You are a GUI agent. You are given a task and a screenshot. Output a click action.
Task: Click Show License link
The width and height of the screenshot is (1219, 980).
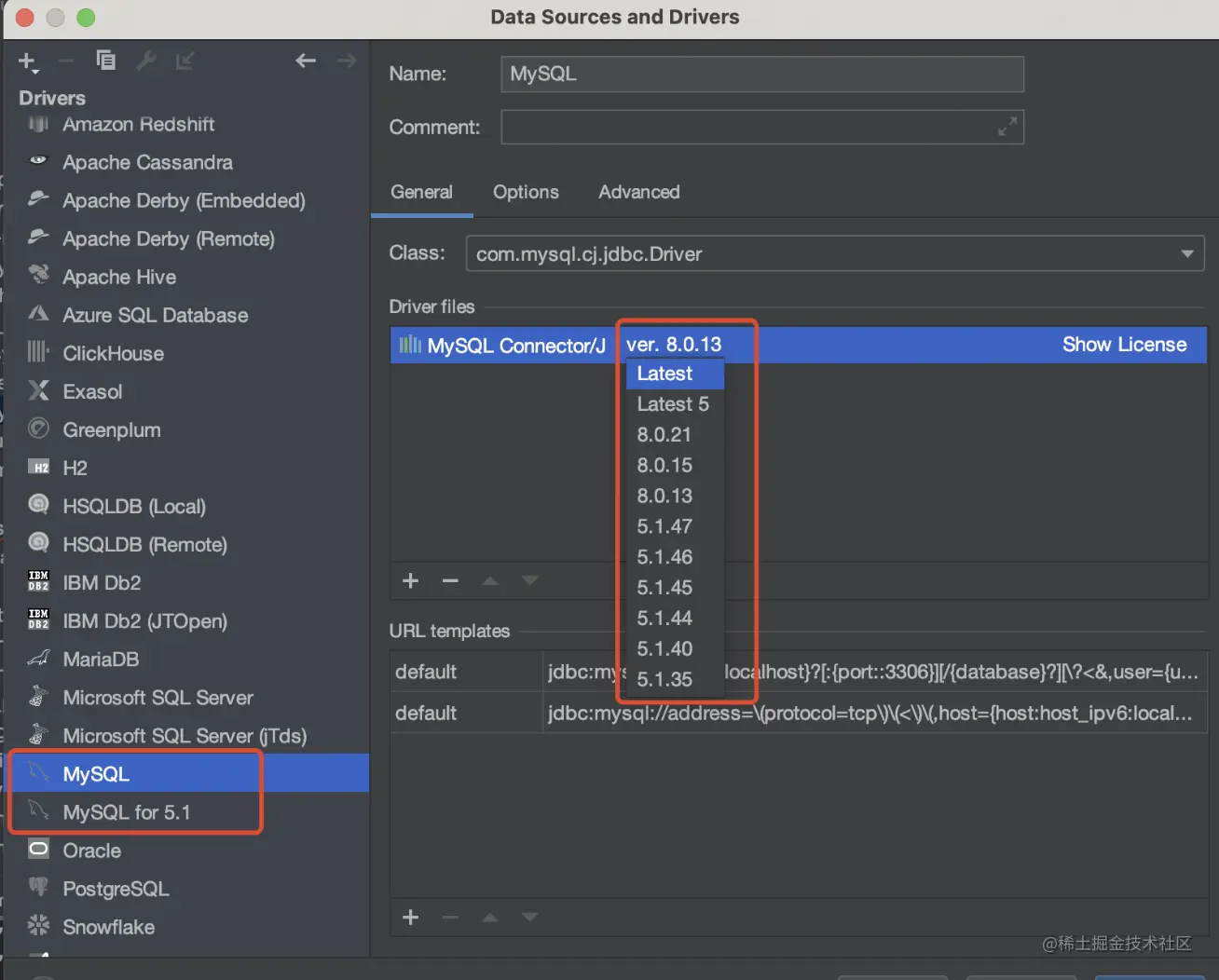click(x=1124, y=345)
